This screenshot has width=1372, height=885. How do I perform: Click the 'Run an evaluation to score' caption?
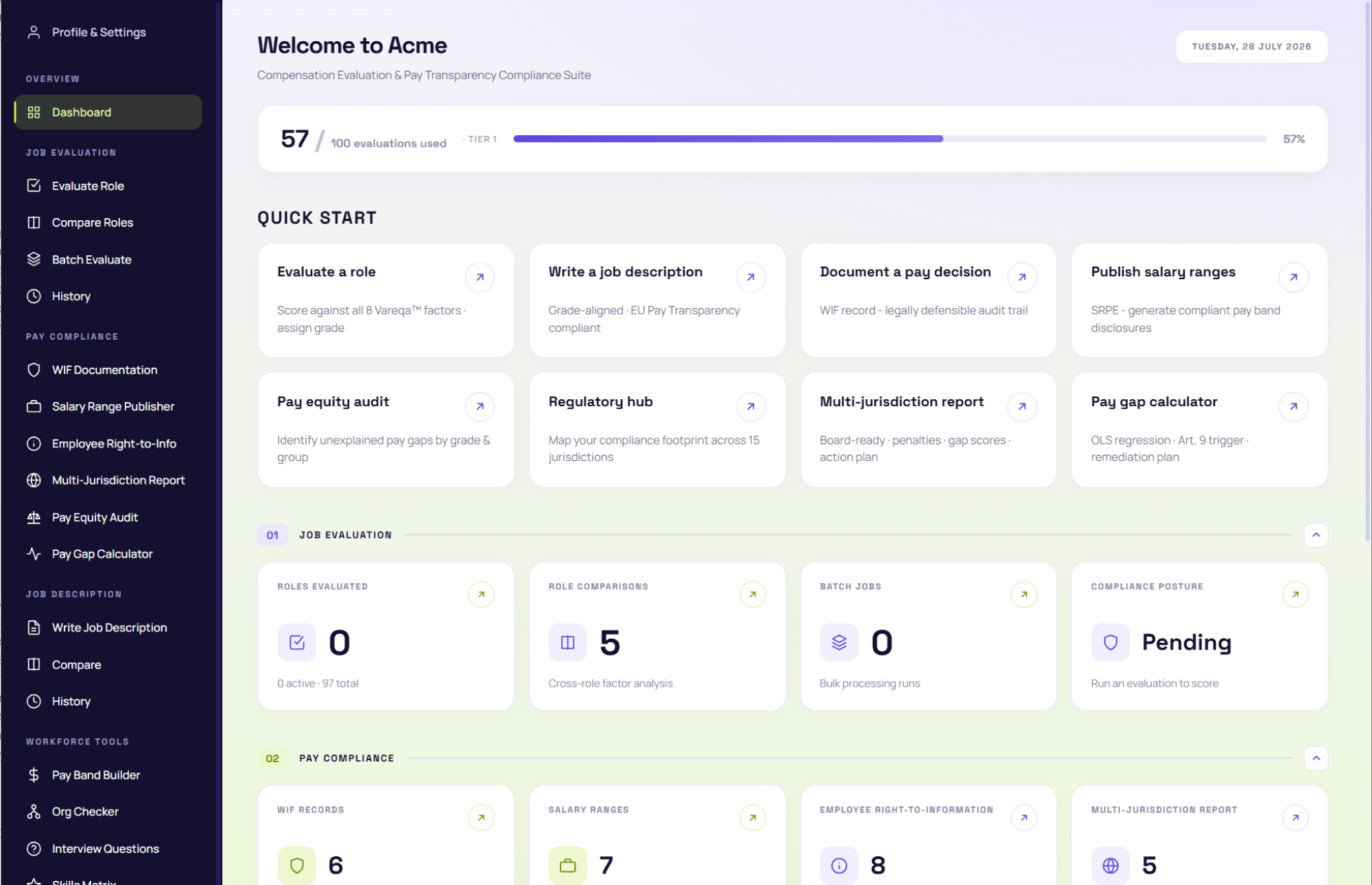click(x=1155, y=683)
